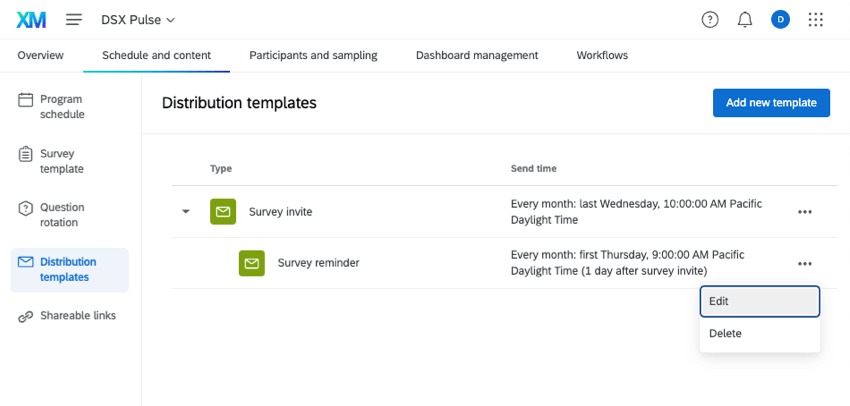Viewport: 850px width, 406px height.
Task: Click the XM logo icon
Action: [x=31, y=20]
